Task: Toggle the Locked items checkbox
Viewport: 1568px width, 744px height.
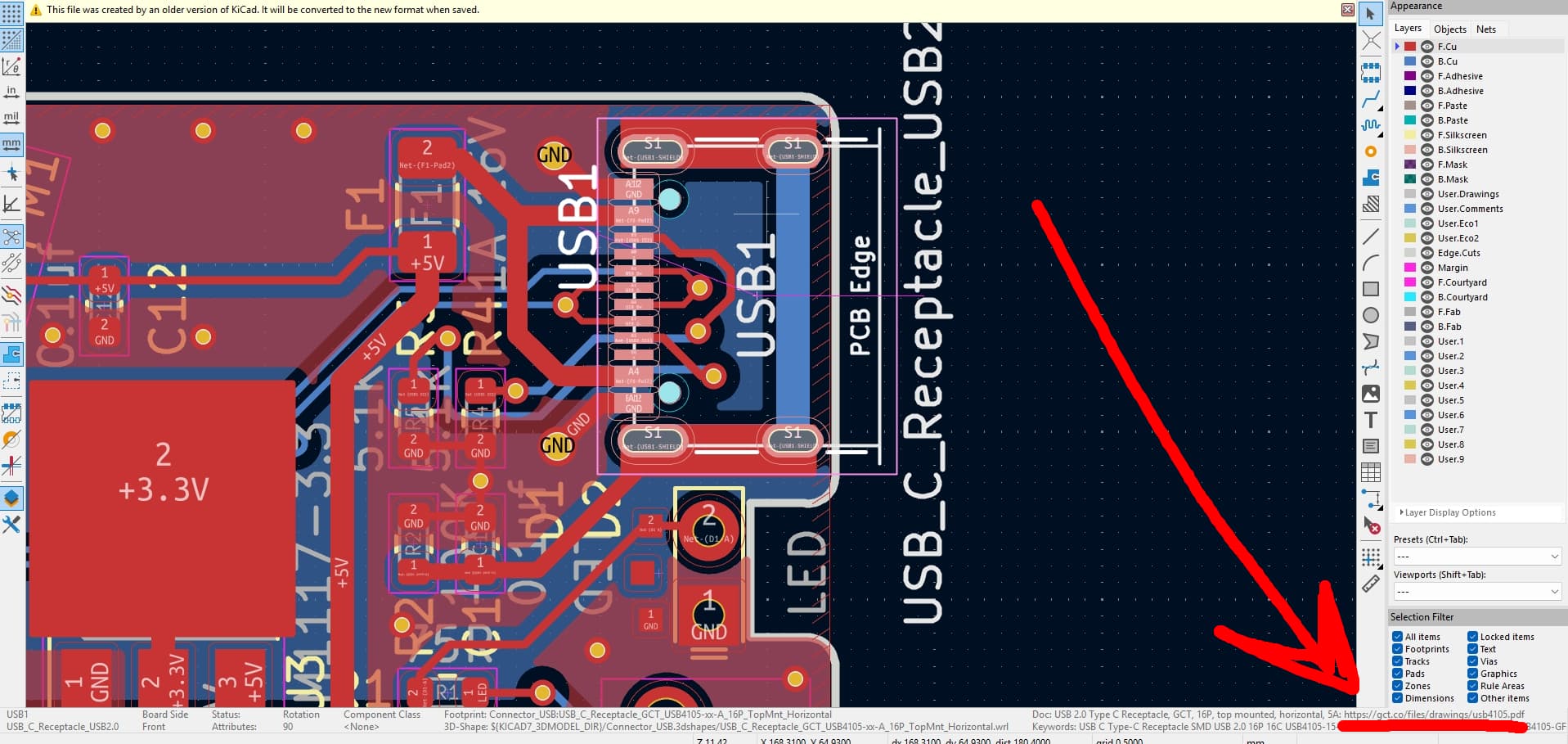Action: tap(1472, 637)
